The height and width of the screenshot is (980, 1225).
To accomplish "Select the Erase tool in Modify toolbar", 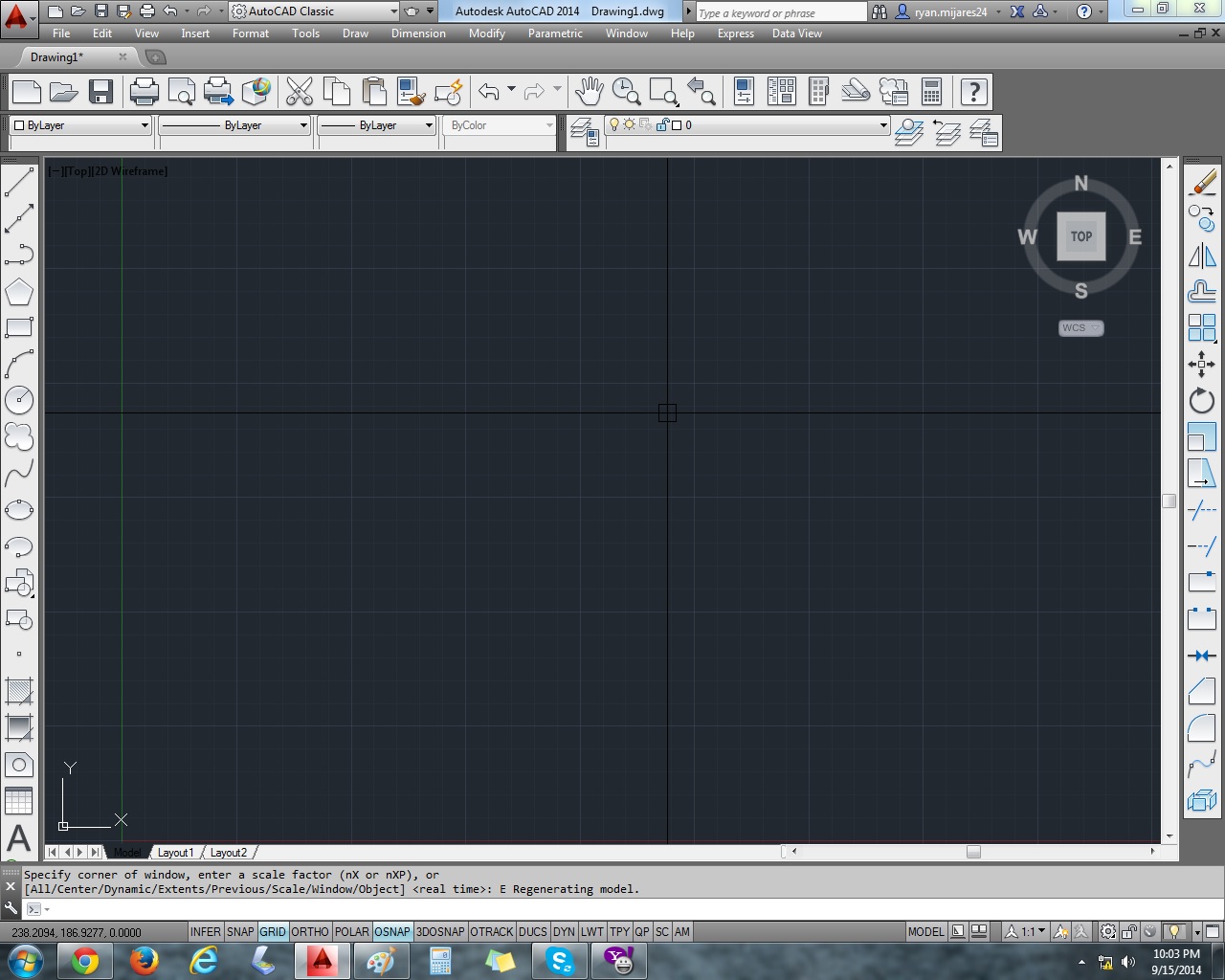I will pyautogui.click(x=1202, y=182).
